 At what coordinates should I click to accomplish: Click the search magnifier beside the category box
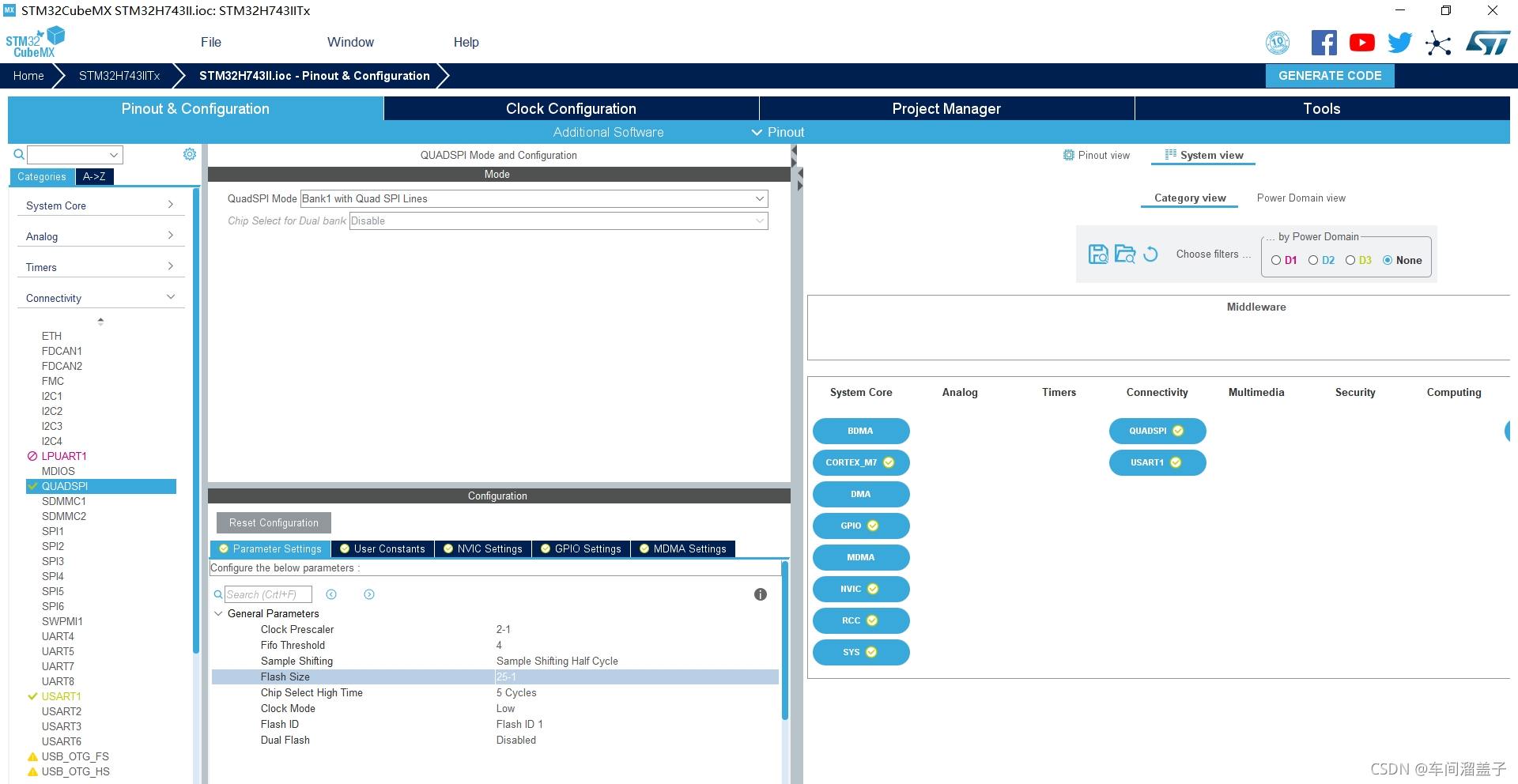(19, 154)
